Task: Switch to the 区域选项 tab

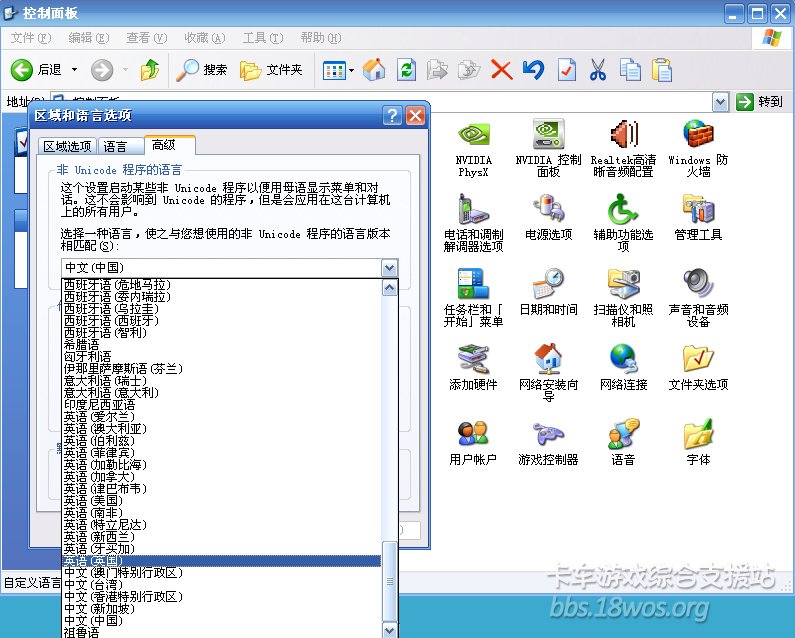Action: pyautogui.click(x=66, y=146)
